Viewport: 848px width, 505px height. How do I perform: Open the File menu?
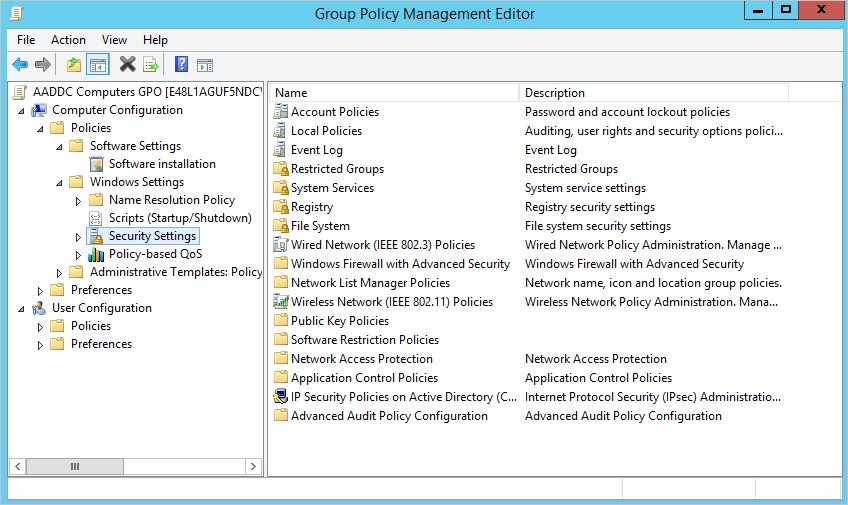[x=26, y=40]
